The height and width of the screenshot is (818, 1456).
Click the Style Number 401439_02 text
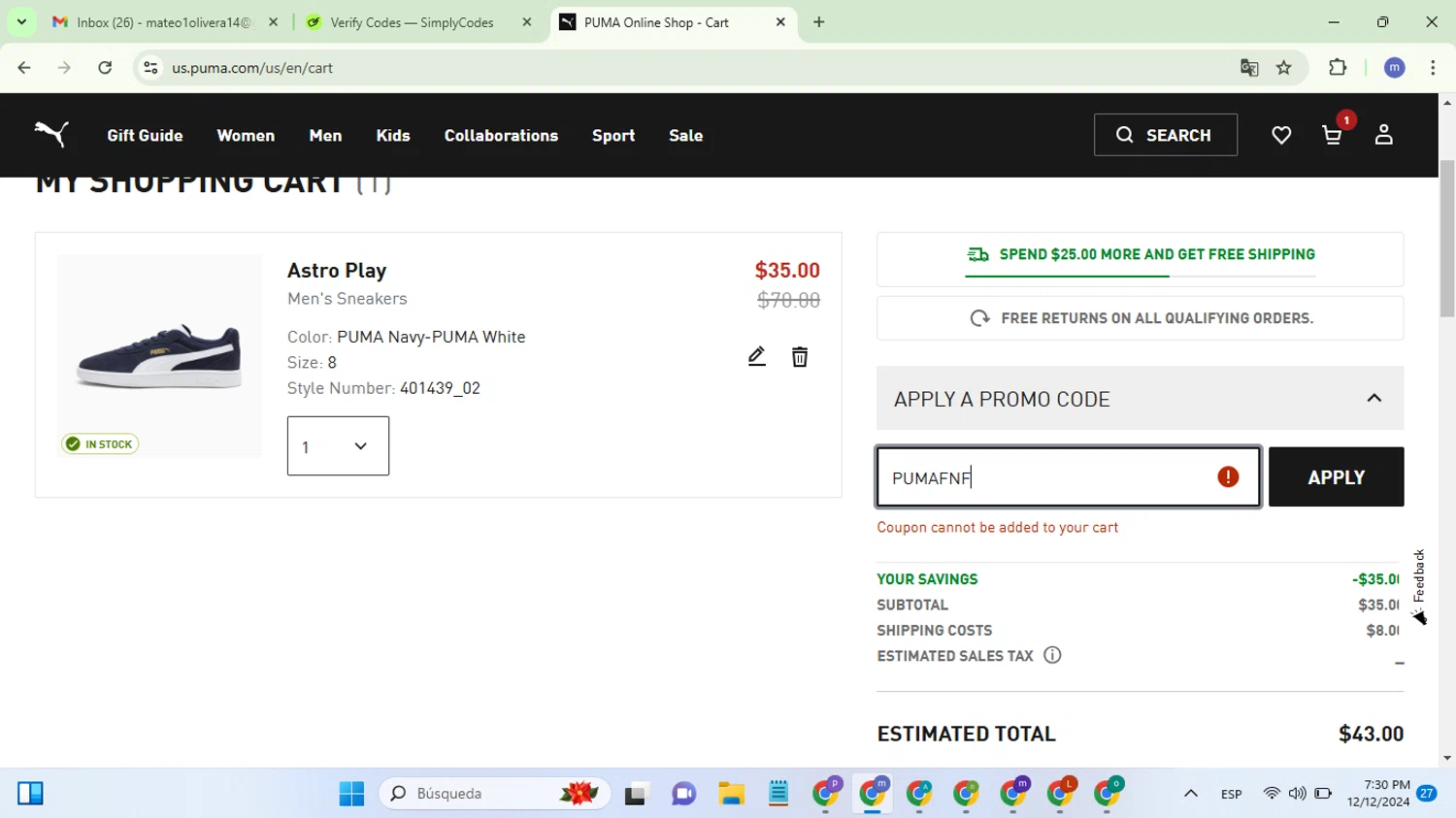(x=383, y=388)
